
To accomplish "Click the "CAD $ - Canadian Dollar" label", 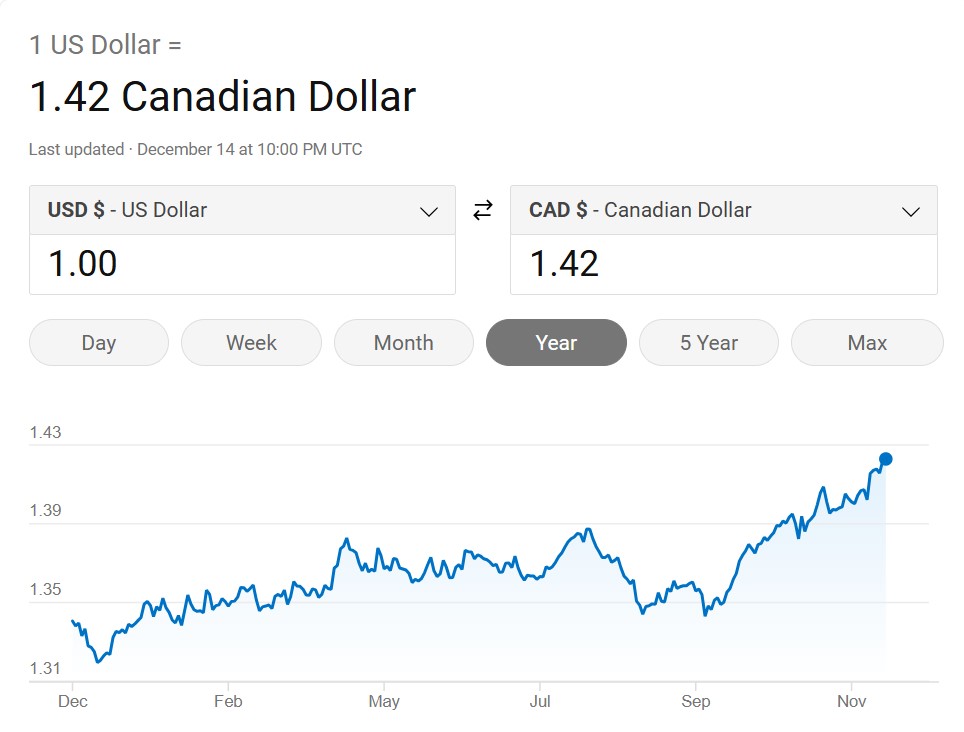I will point(640,210).
